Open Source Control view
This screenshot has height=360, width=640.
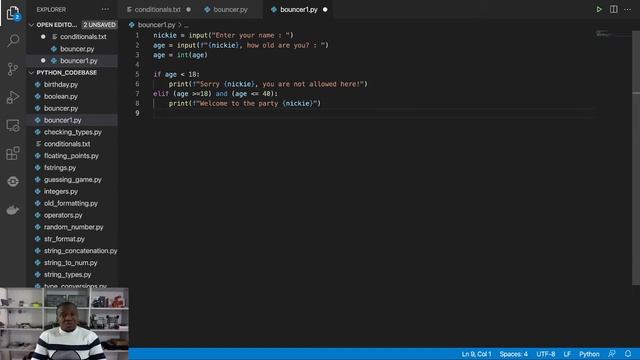point(13,69)
